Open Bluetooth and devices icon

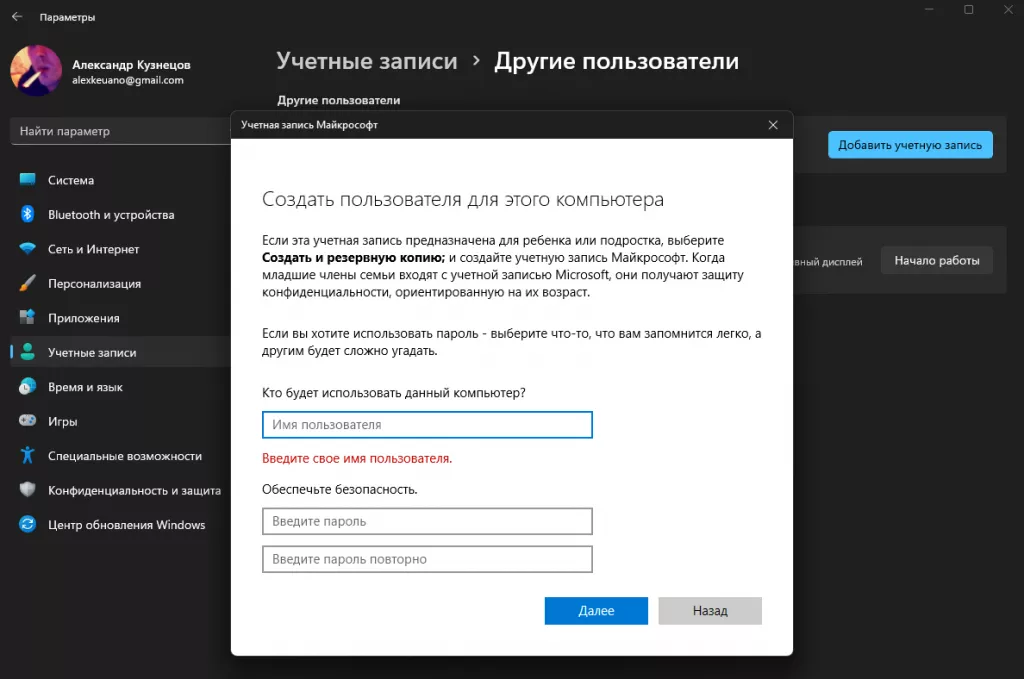click(x=28, y=215)
